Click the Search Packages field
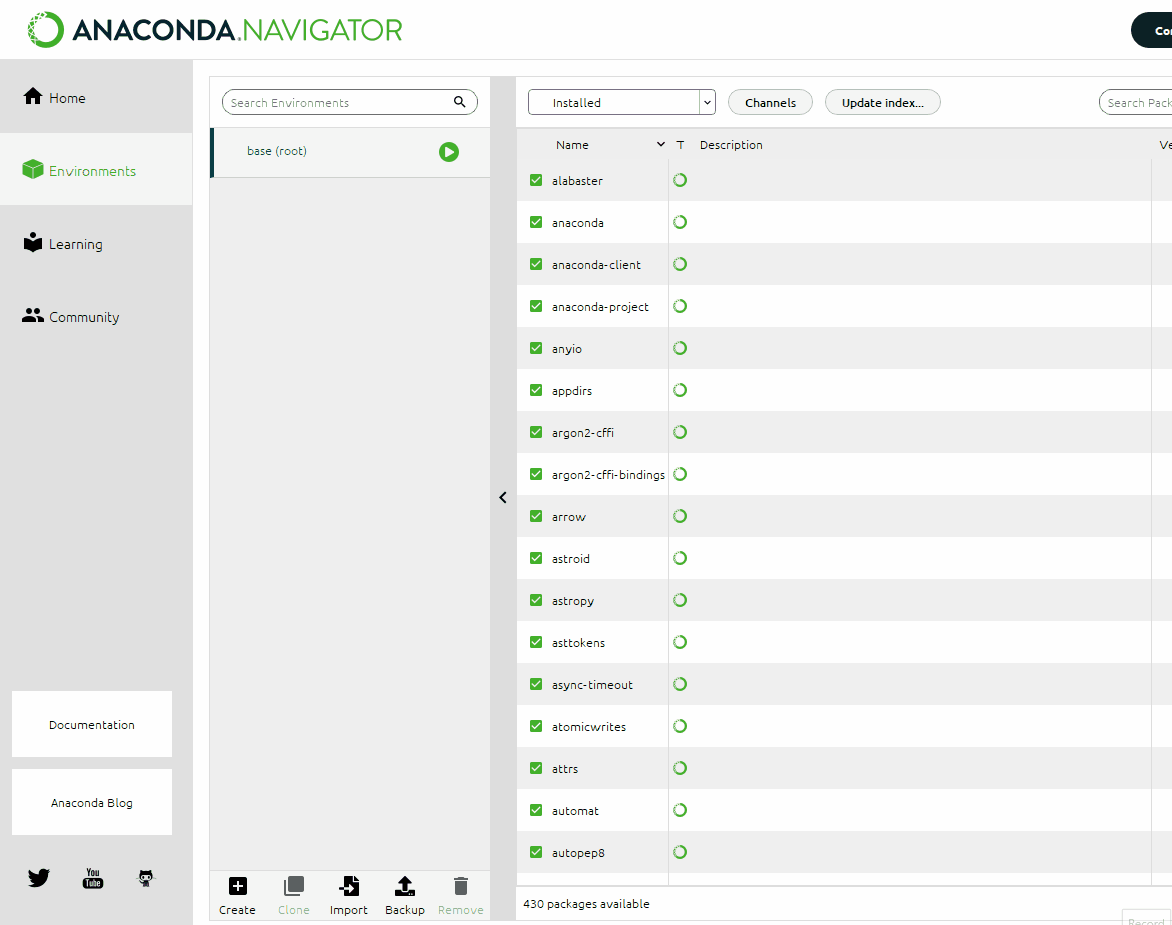Viewport: 1172px width, 925px height. coord(1135,102)
